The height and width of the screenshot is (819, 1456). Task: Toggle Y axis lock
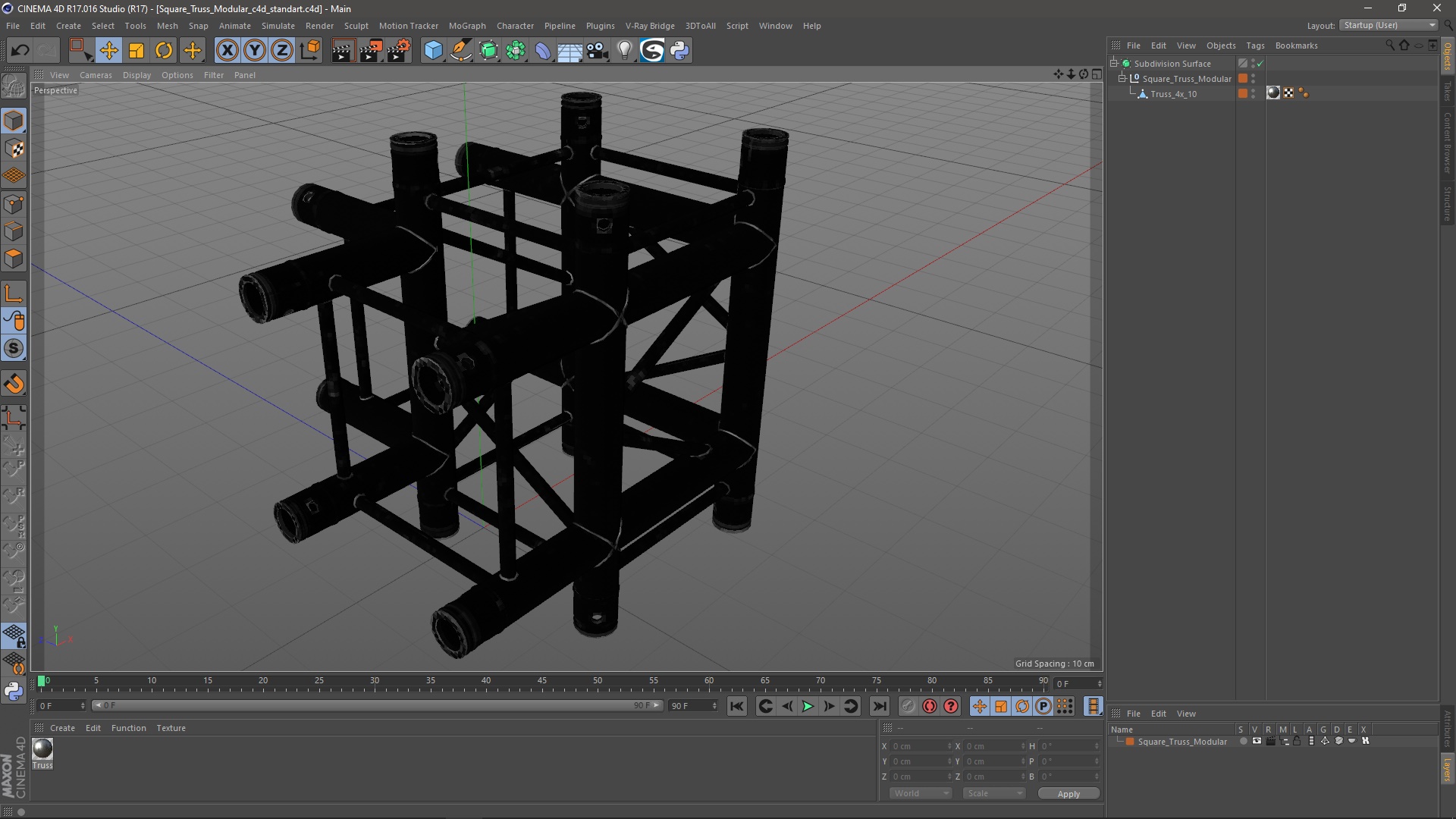click(x=255, y=51)
